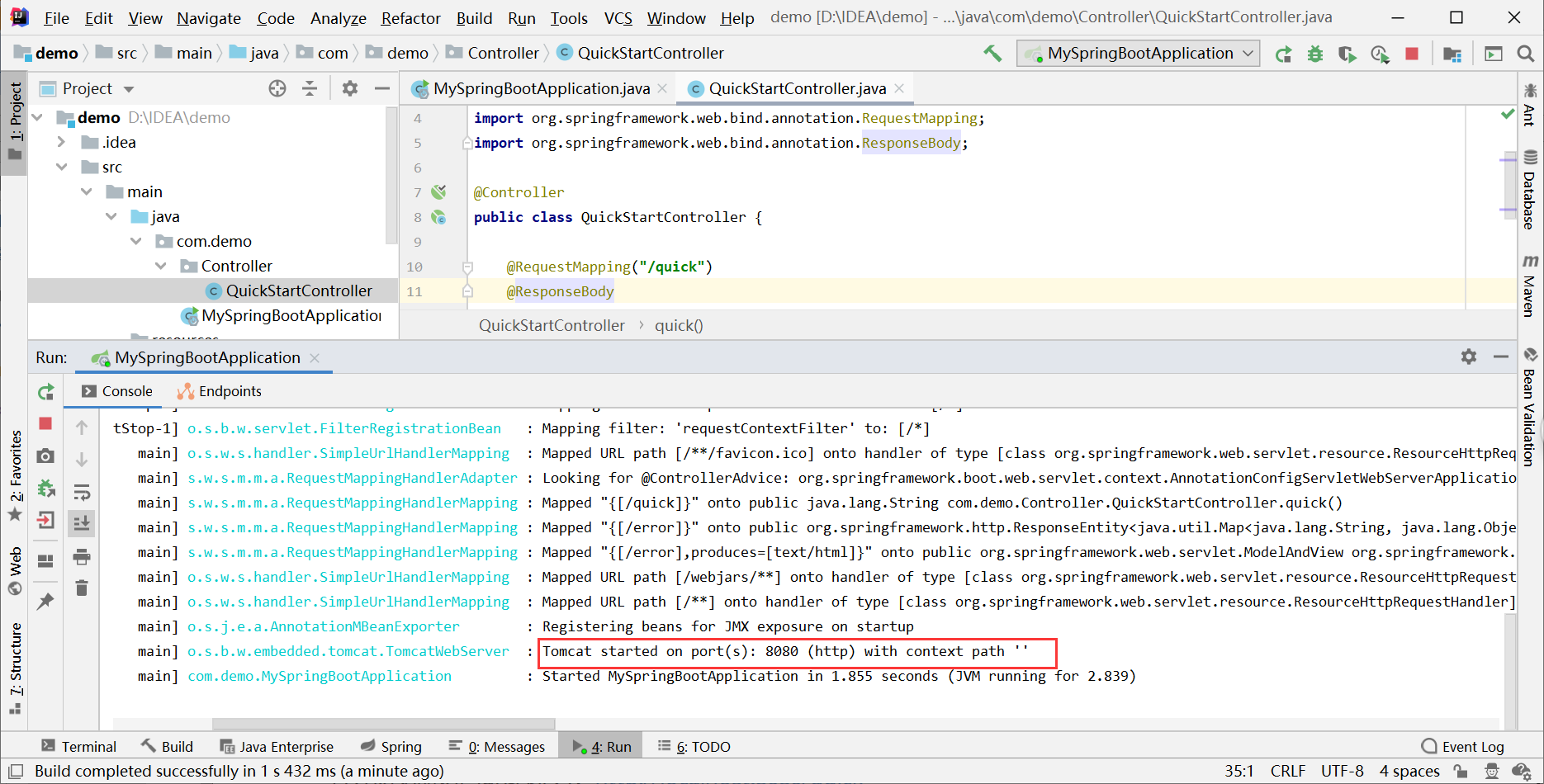
Task: Clear all console output with the trash icon
Action: pyautogui.click(x=82, y=588)
